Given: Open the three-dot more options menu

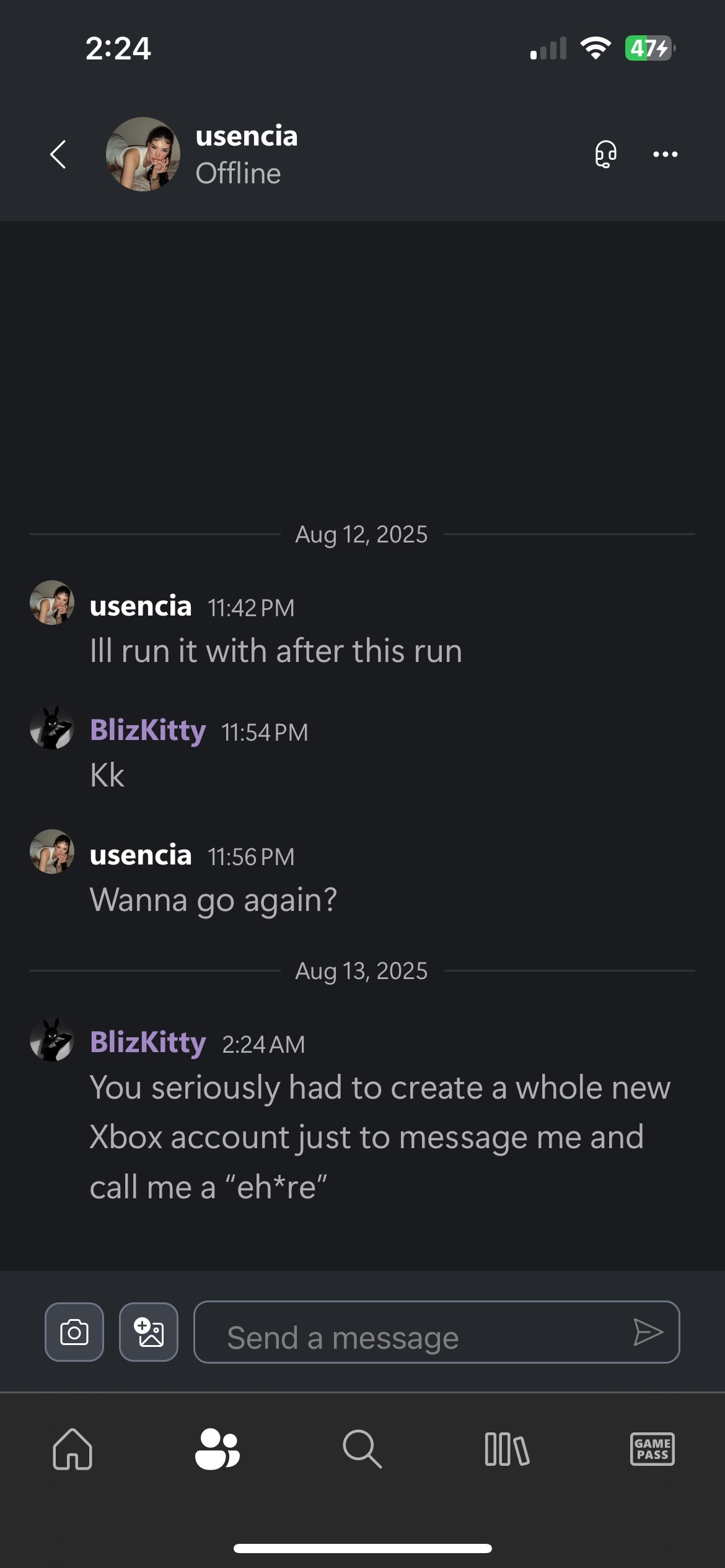Looking at the screenshot, I should click(665, 154).
